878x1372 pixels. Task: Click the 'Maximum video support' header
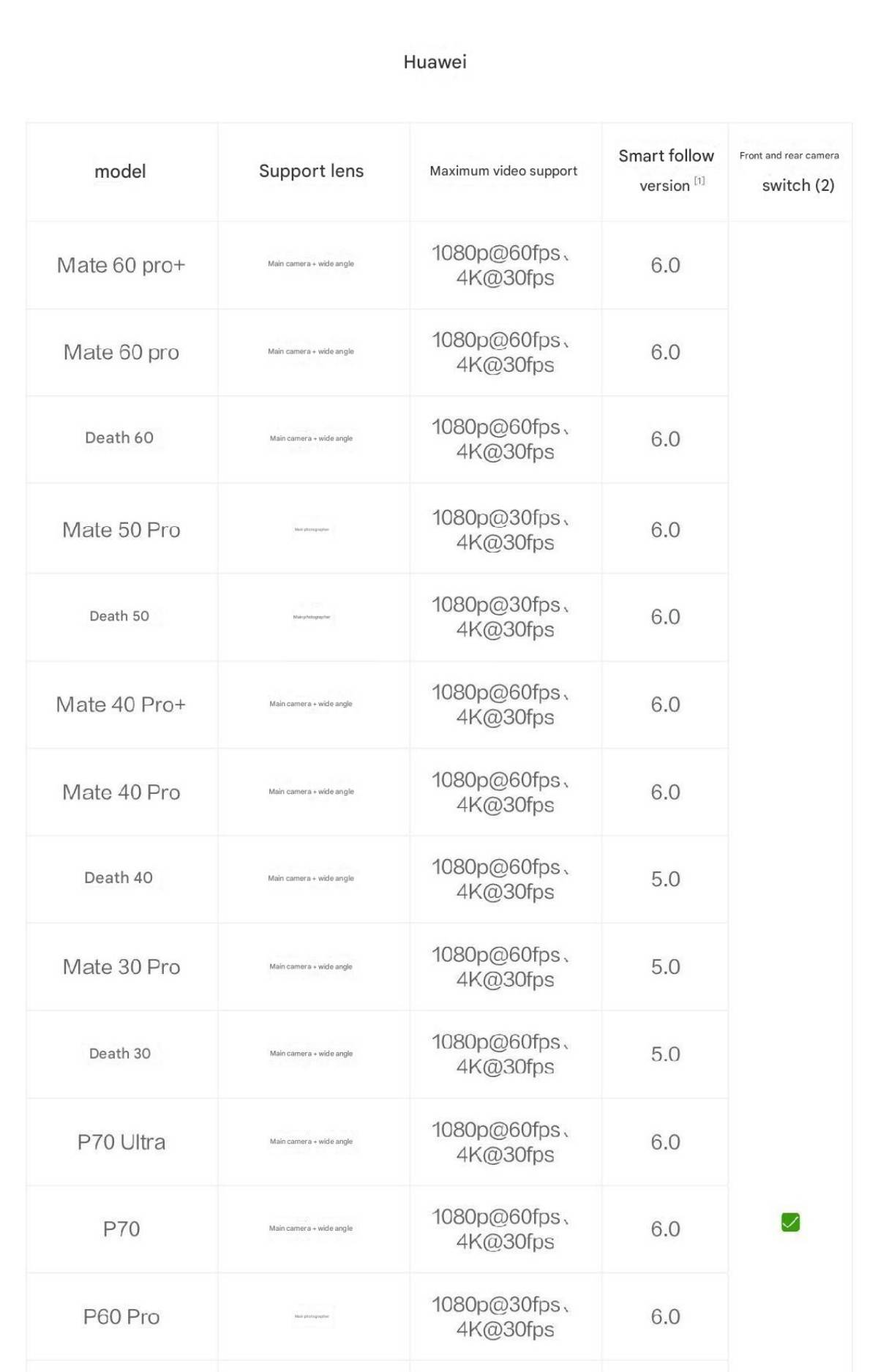click(503, 171)
